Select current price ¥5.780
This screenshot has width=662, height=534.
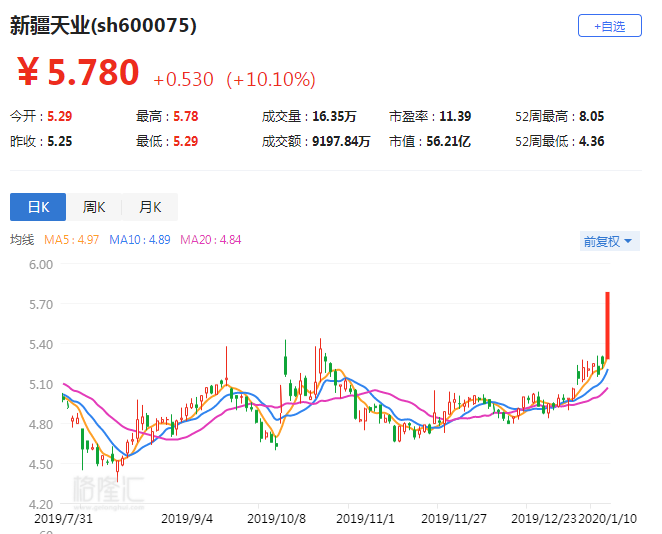78,73
